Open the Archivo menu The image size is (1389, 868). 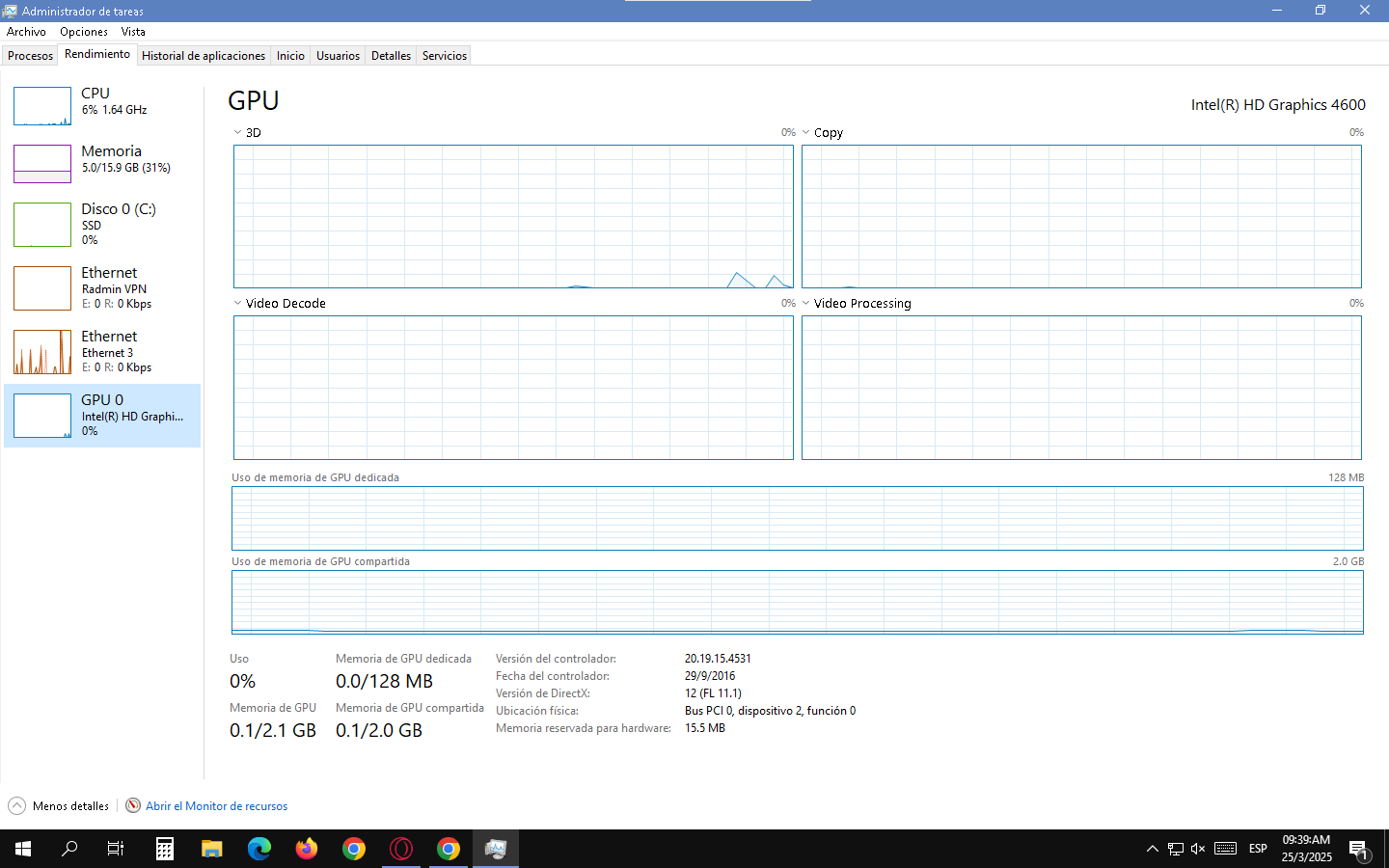click(26, 32)
